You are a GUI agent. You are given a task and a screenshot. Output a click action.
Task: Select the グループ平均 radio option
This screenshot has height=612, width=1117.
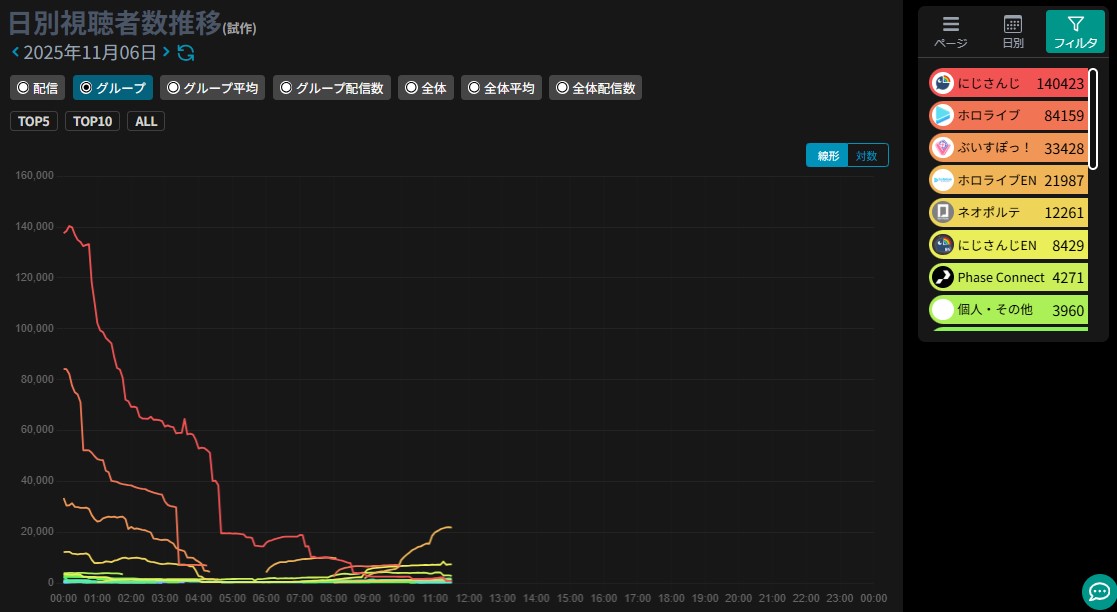212,88
